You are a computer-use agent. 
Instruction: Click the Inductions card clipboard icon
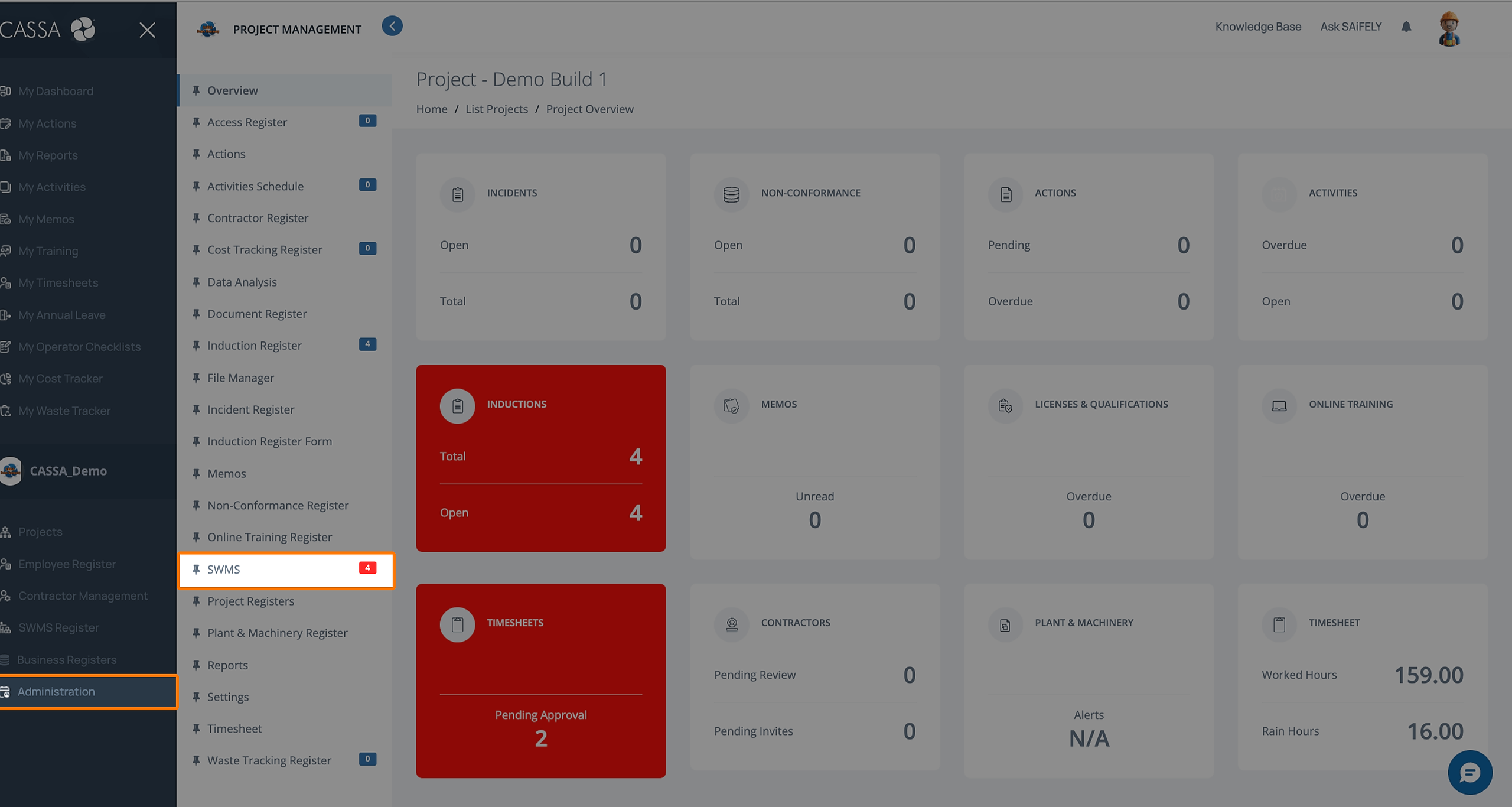coord(457,406)
